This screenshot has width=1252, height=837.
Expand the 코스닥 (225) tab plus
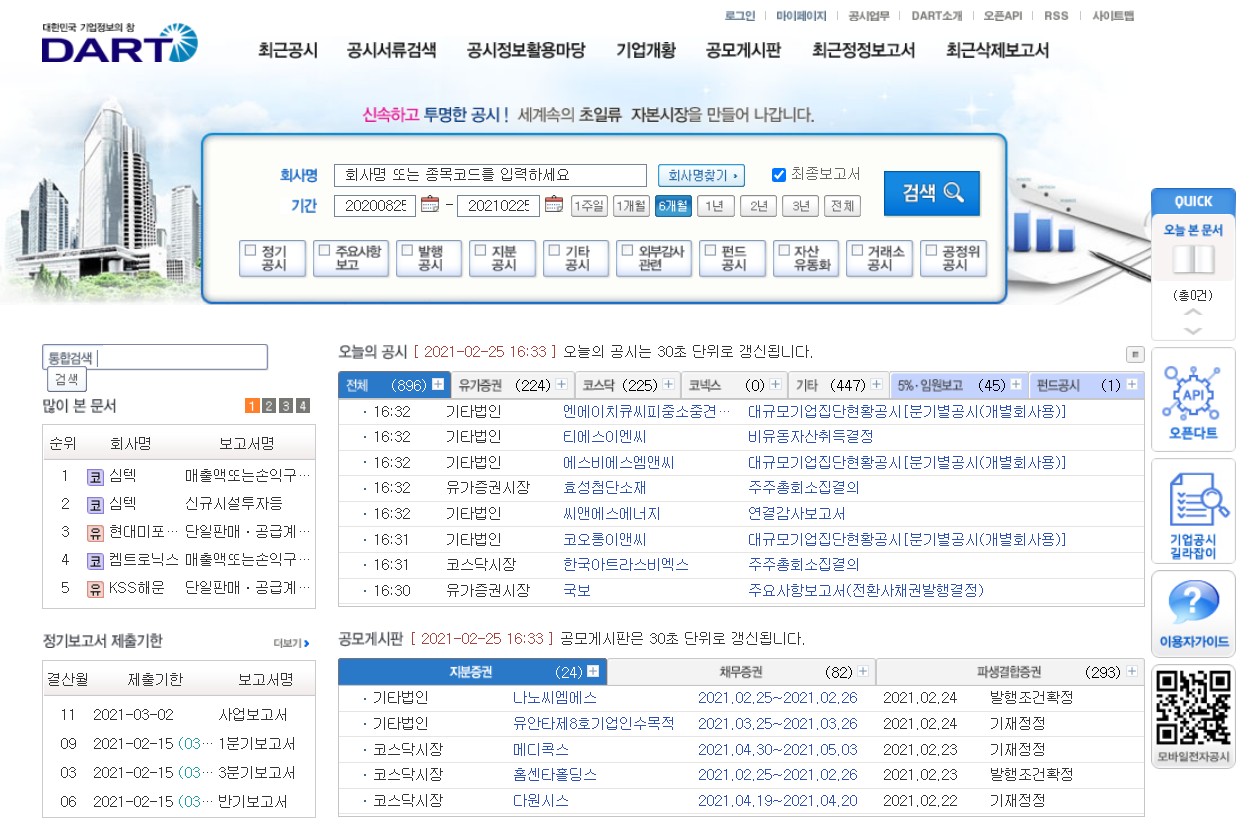[x=669, y=385]
